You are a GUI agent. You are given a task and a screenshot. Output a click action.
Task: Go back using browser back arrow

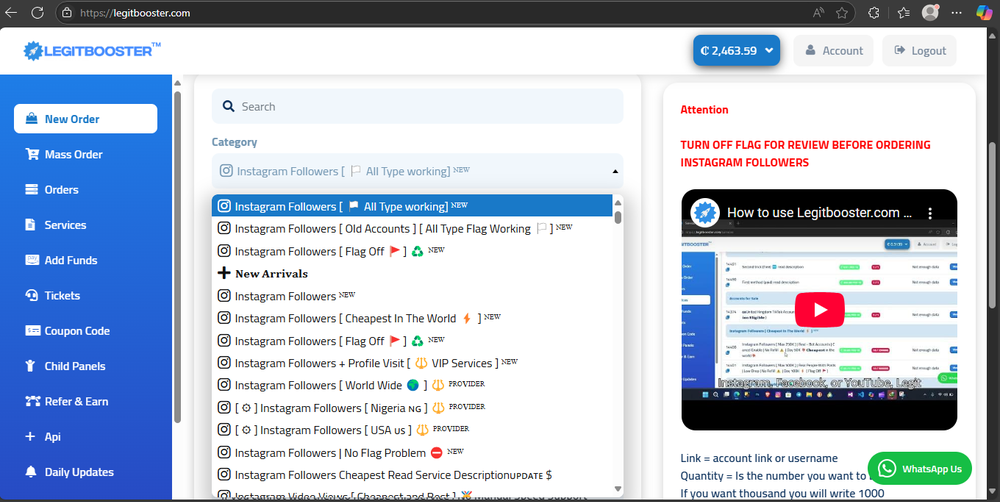point(11,13)
